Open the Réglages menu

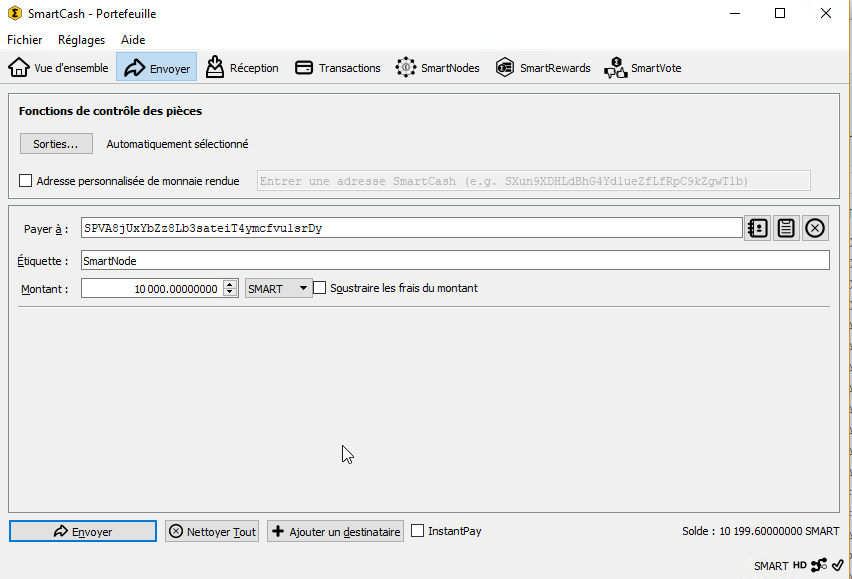(81, 40)
